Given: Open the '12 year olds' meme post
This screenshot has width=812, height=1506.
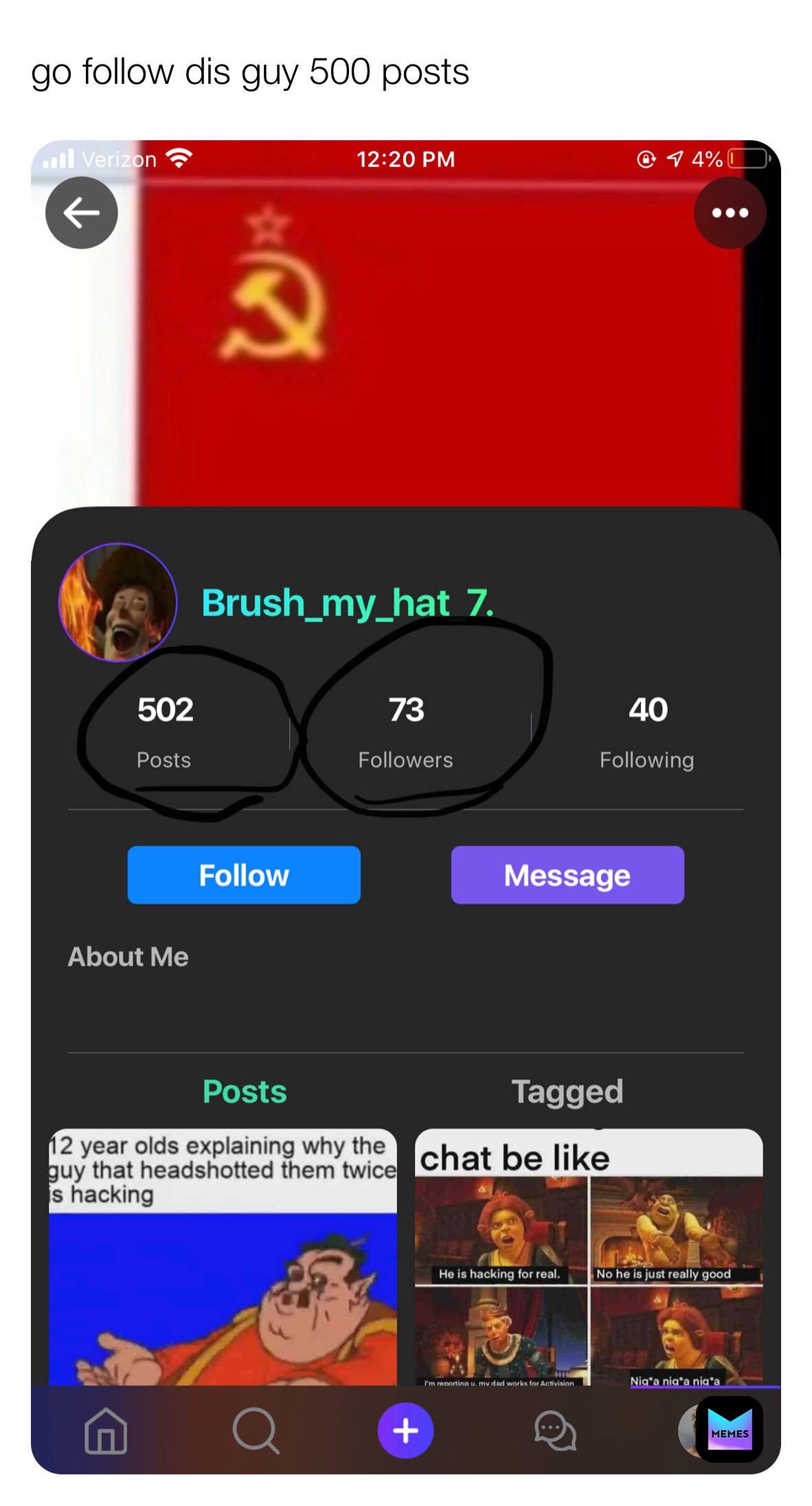Looking at the screenshot, I should click(x=223, y=1256).
